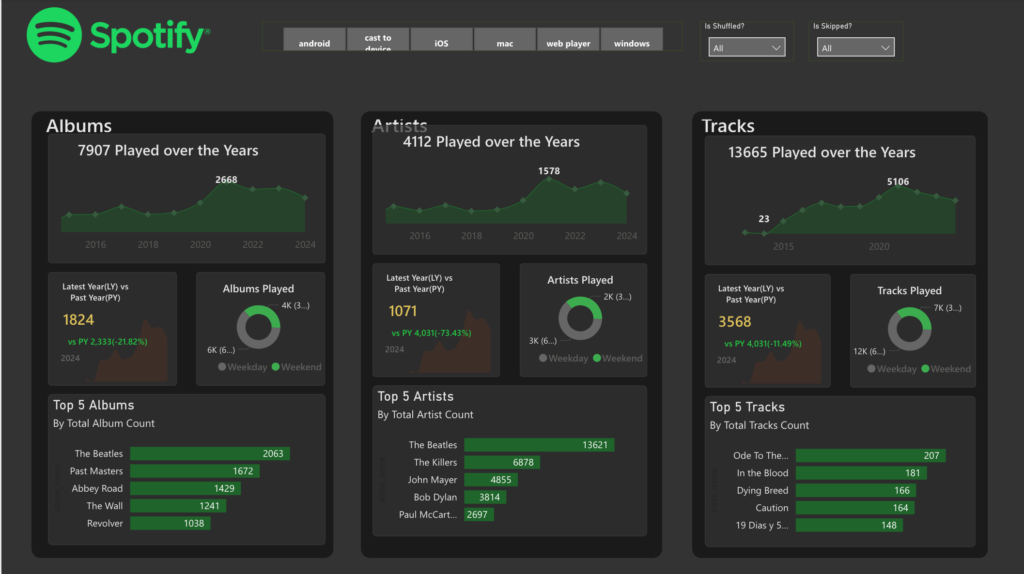Toggle the web player slicer button
The image size is (1024, 574).
568,42
